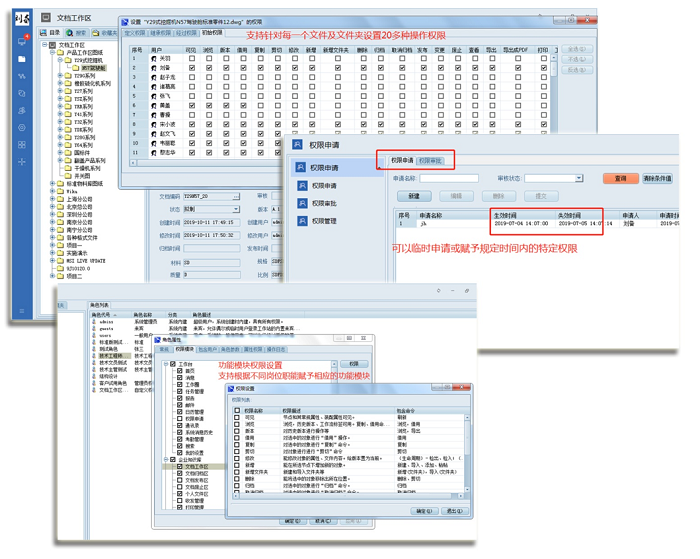
Task: Click the notification icon with red badge
Action: tap(22, 41)
